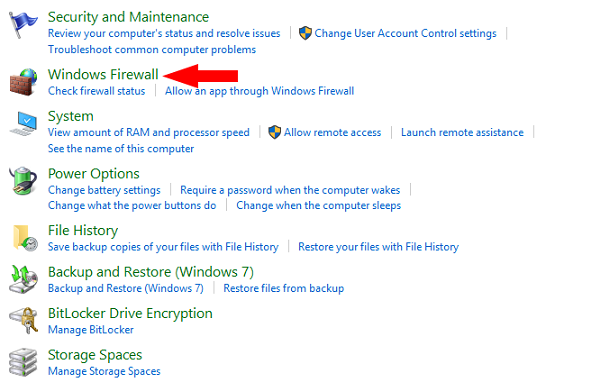Click the File History folder icon
Screen dimensions: 589x389
pyautogui.click(x=25, y=238)
